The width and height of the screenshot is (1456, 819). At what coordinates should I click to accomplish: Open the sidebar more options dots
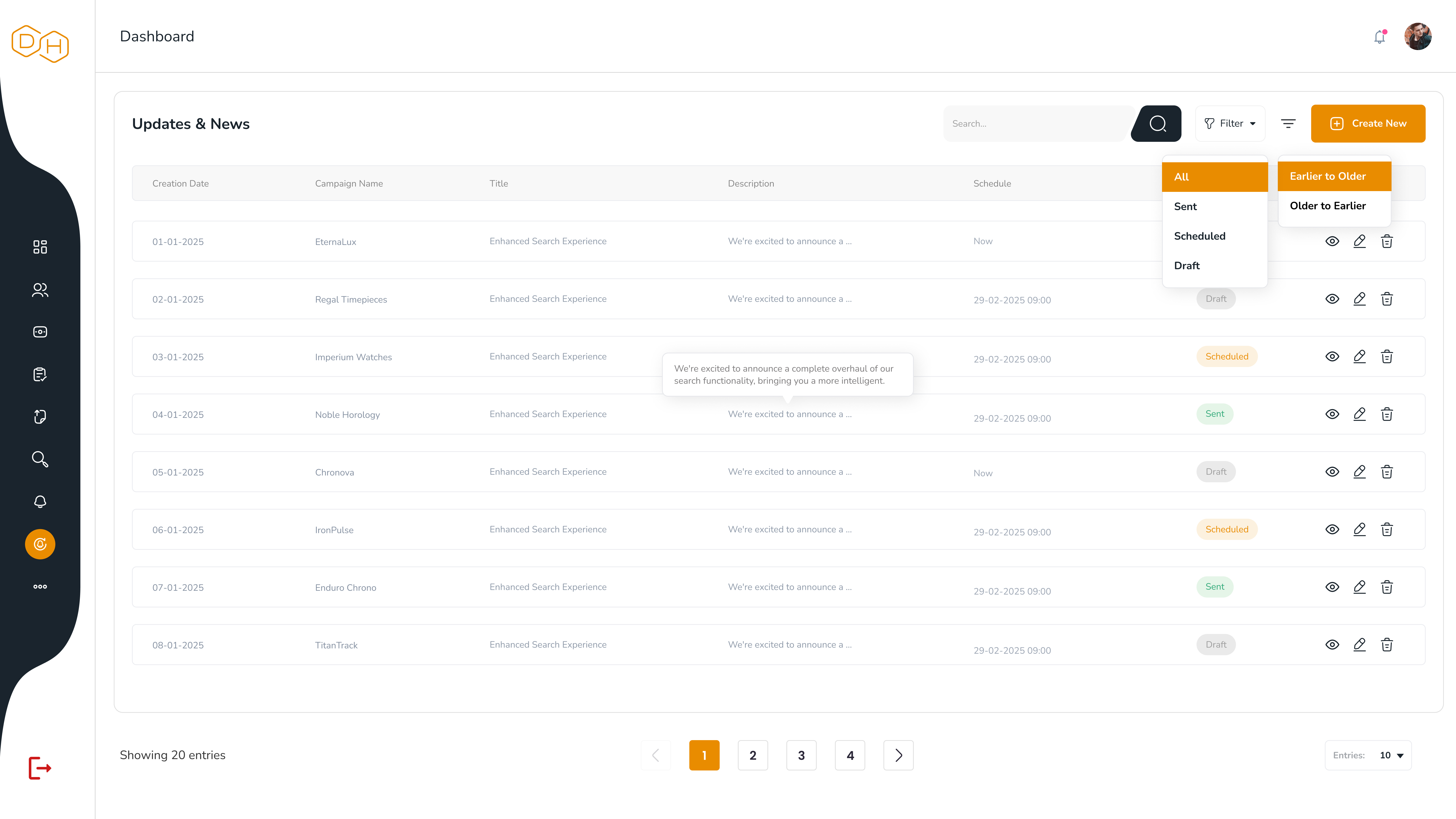coord(40,587)
